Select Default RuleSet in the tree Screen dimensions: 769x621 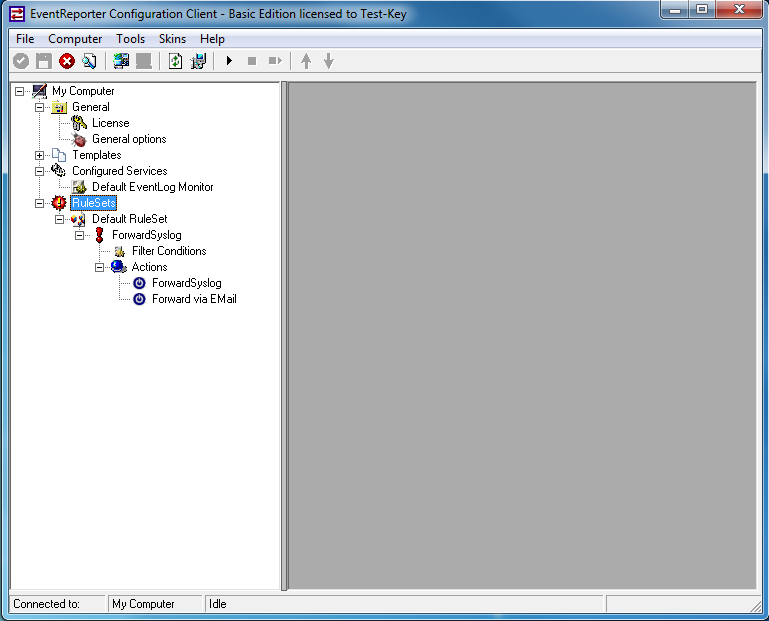coord(129,219)
